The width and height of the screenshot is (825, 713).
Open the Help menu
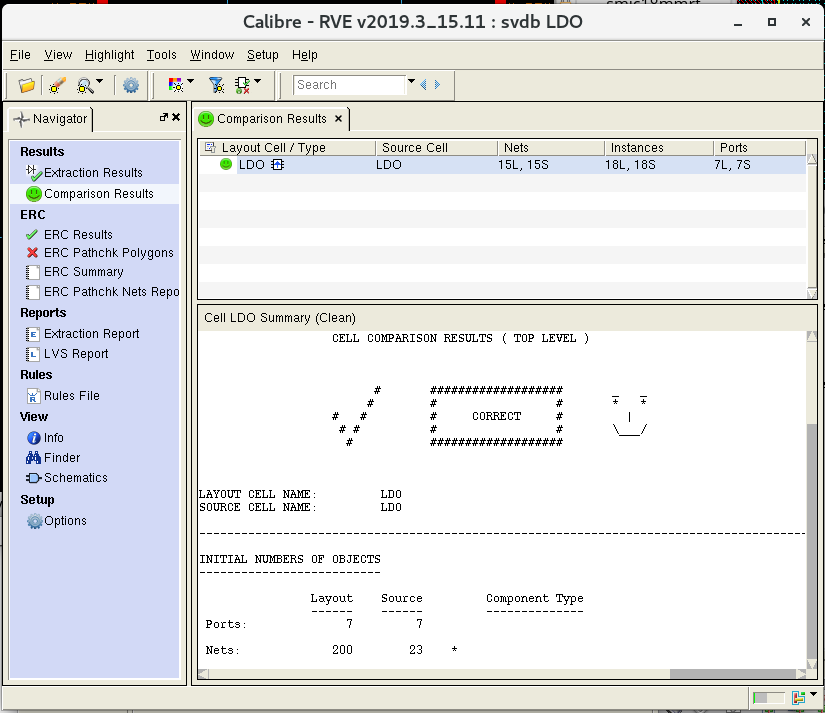(x=305, y=55)
